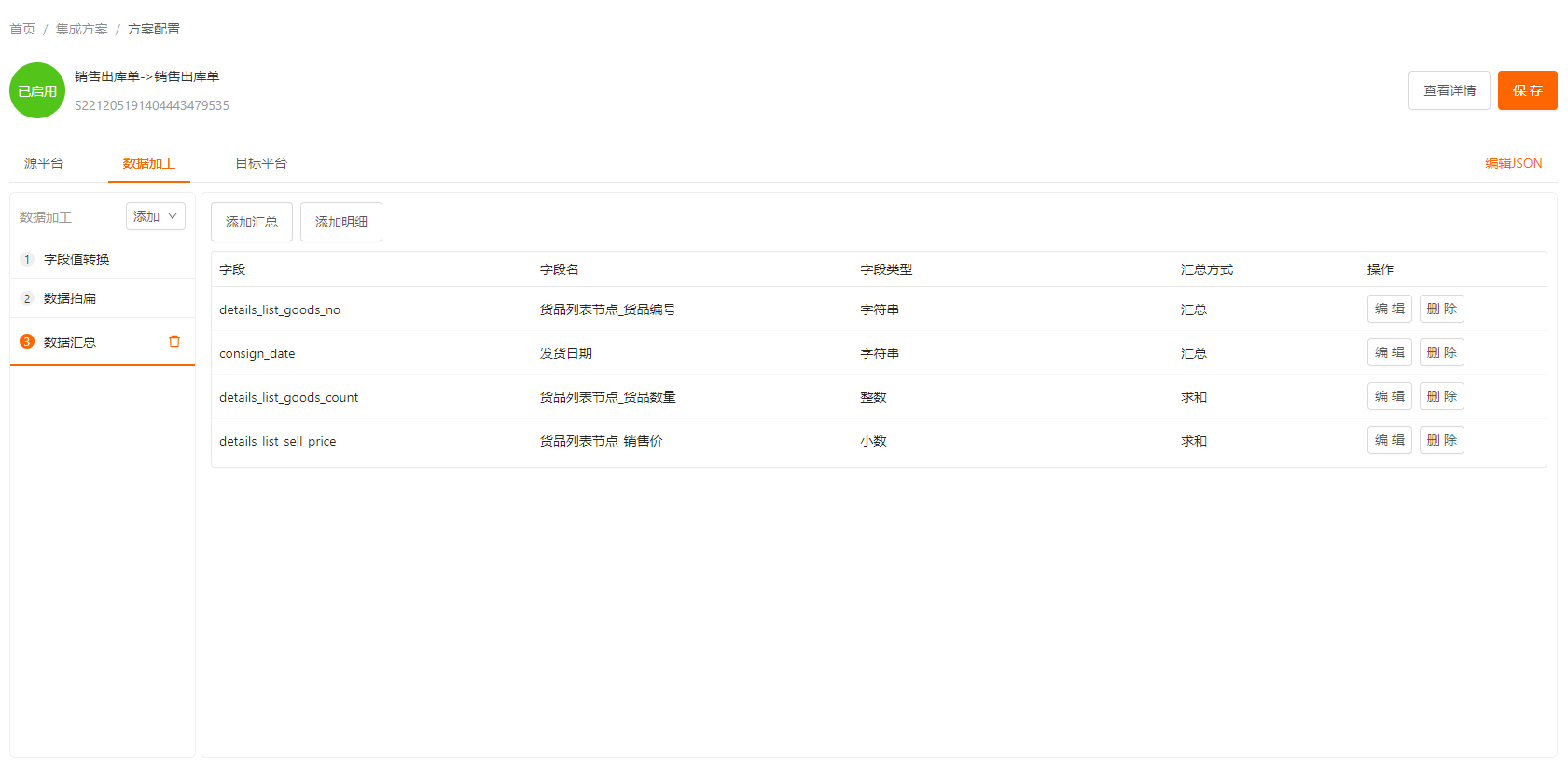
Task: Click the green 已启用 status badge
Action: [37, 90]
